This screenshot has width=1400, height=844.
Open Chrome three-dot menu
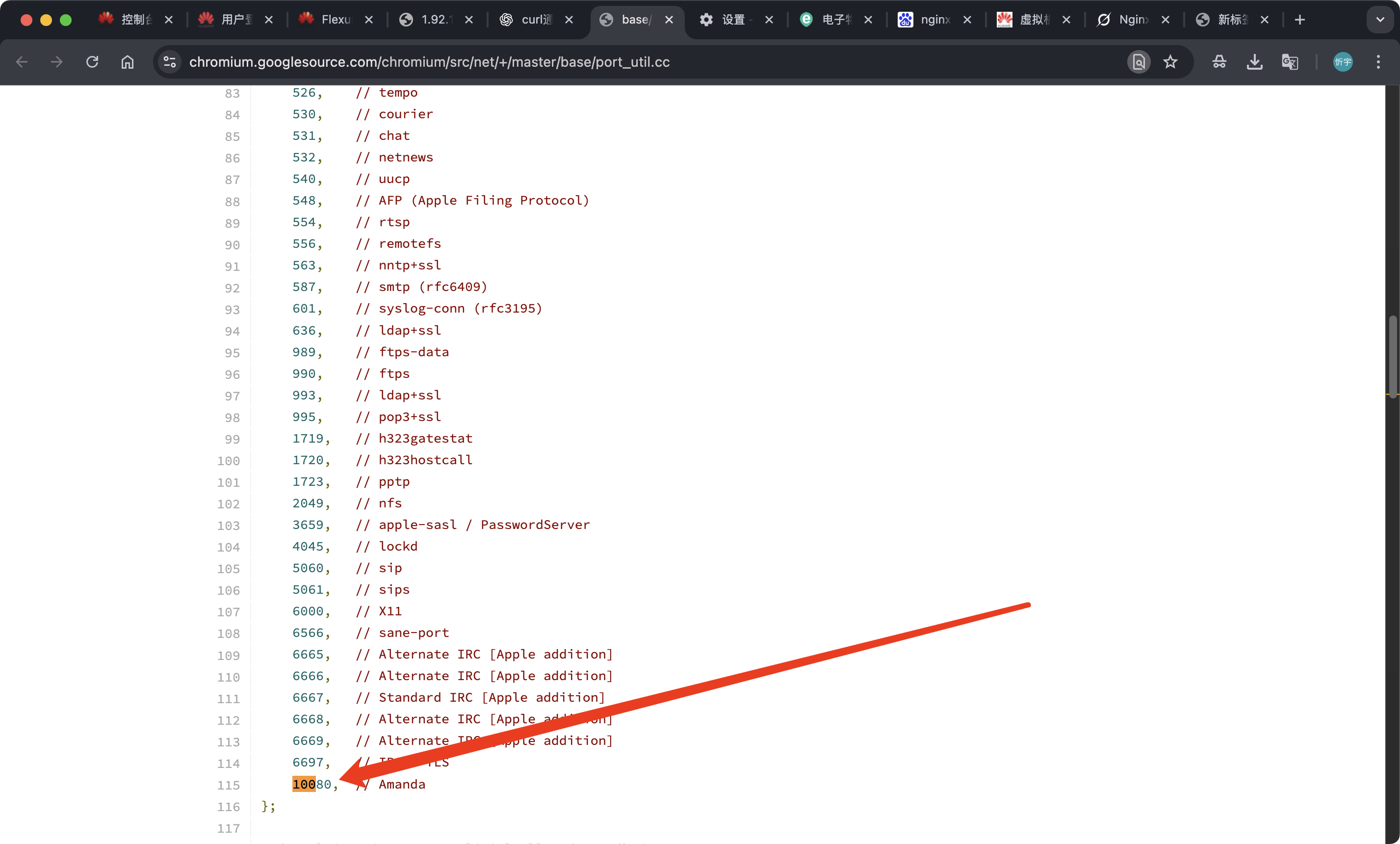(x=1378, y=62)
